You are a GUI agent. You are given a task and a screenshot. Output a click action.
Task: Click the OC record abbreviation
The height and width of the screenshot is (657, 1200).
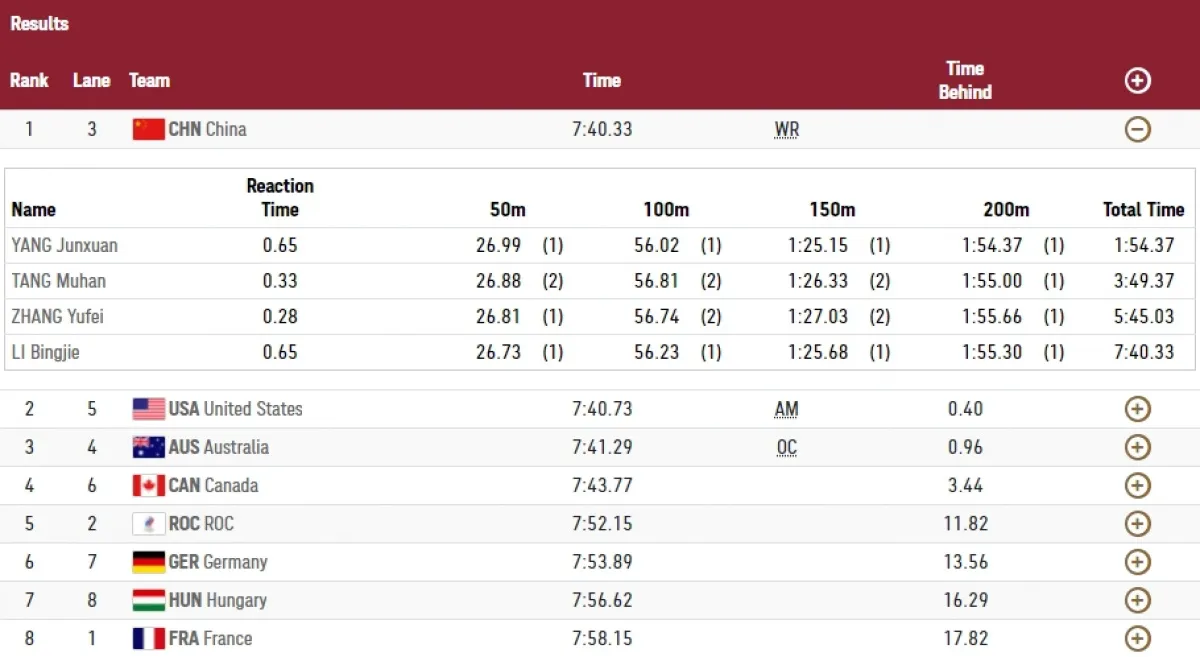point(786,447)
